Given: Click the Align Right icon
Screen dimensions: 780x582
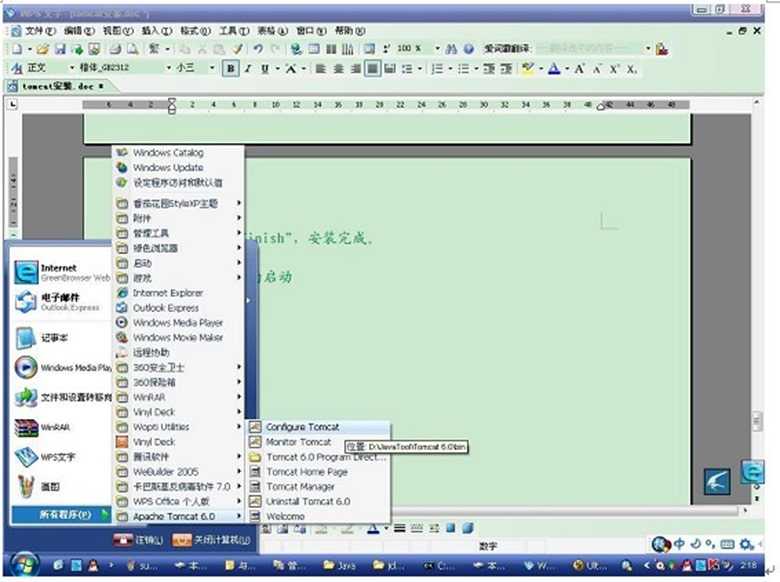Looking at the screenshot, I should click(355, 69).
